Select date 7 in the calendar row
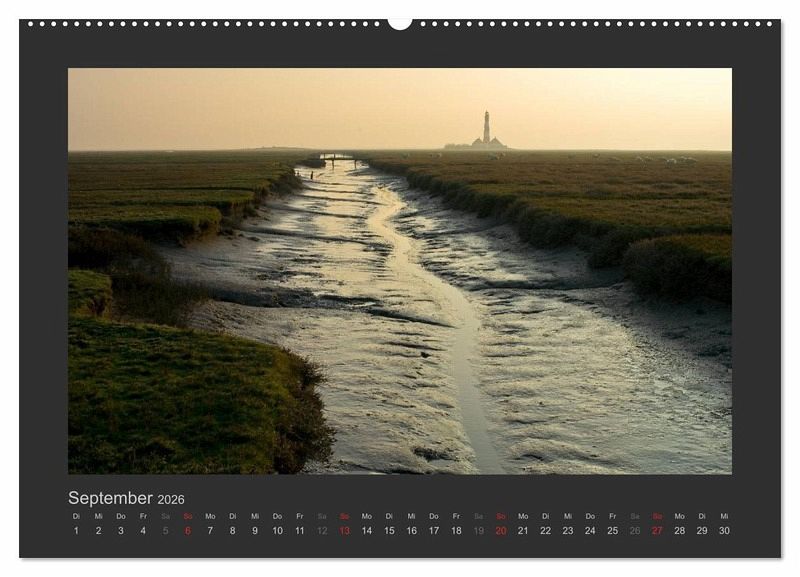Image resolution: width=800 pixels, height=577 pixels. tap(210, 531)
